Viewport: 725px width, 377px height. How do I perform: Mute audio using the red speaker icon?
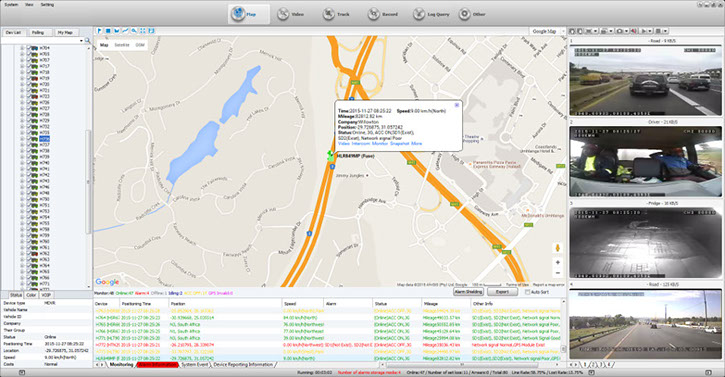pyautogui.click(x=633, y=31)
